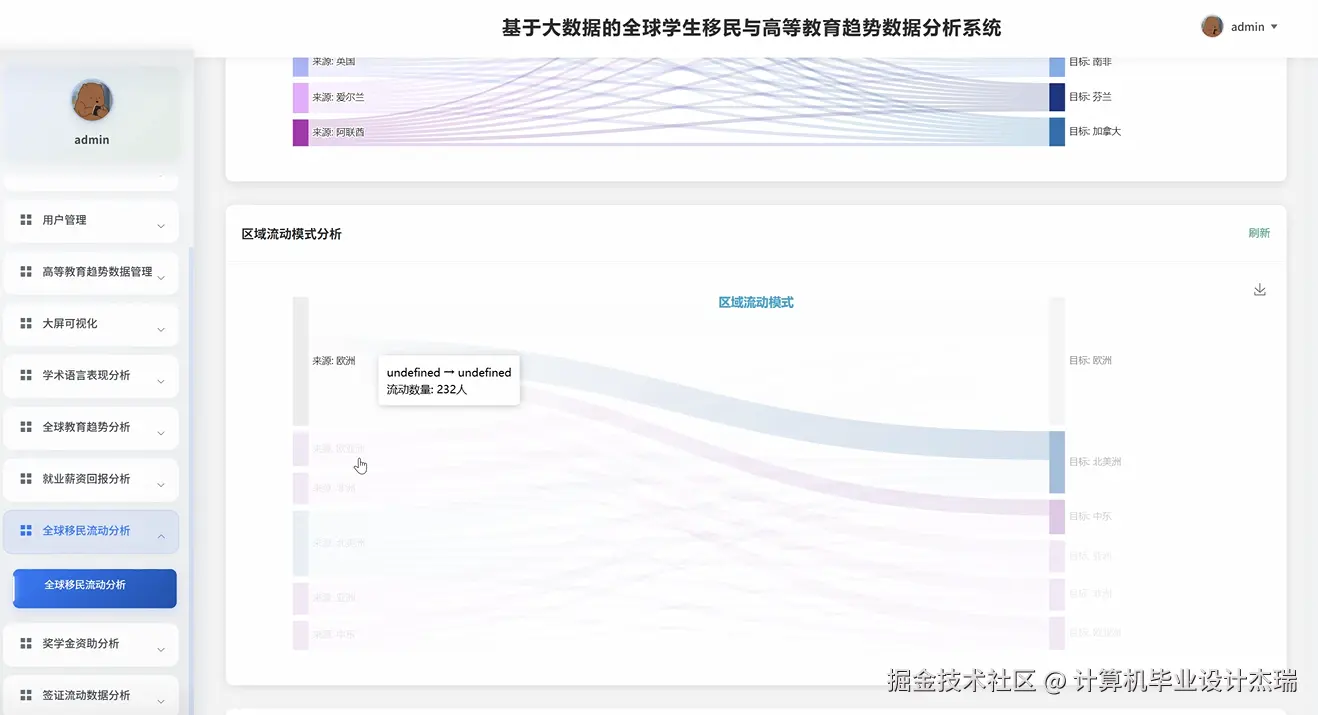Viewport: 1318px width, 715px height.
Task: Click the blue grid icon of 全球移民流动分析
Action: point(26,531)
